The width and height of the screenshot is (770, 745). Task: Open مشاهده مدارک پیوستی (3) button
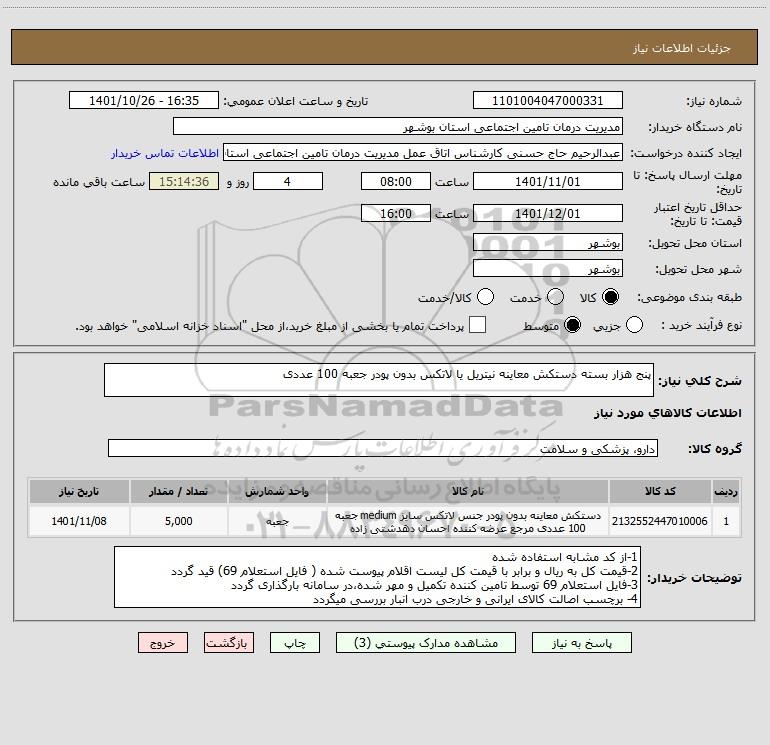click(x=426, y=643)
